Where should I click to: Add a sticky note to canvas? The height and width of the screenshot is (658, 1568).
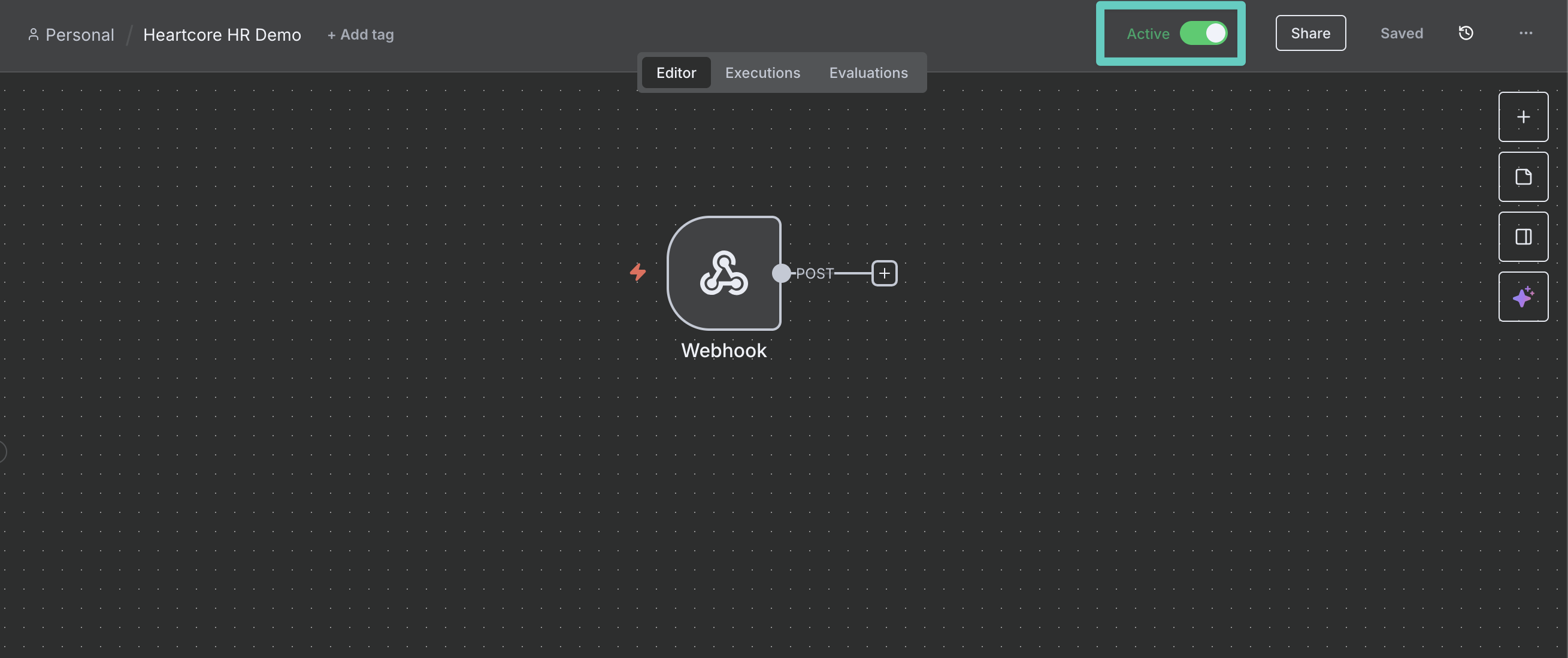(1522, 177)
